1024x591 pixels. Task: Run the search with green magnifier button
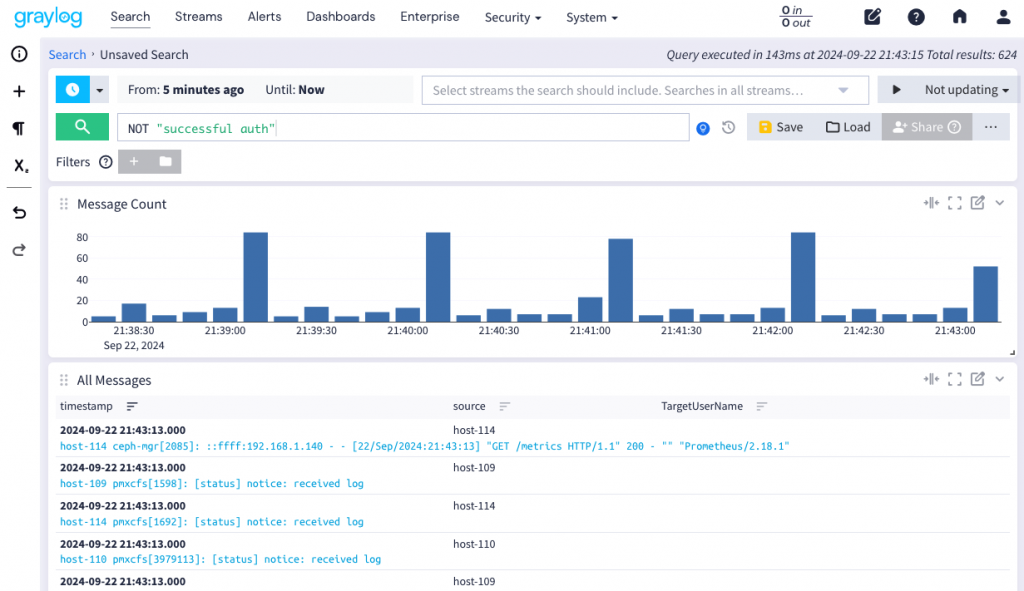pyautogui.click(x=82, y=127)
